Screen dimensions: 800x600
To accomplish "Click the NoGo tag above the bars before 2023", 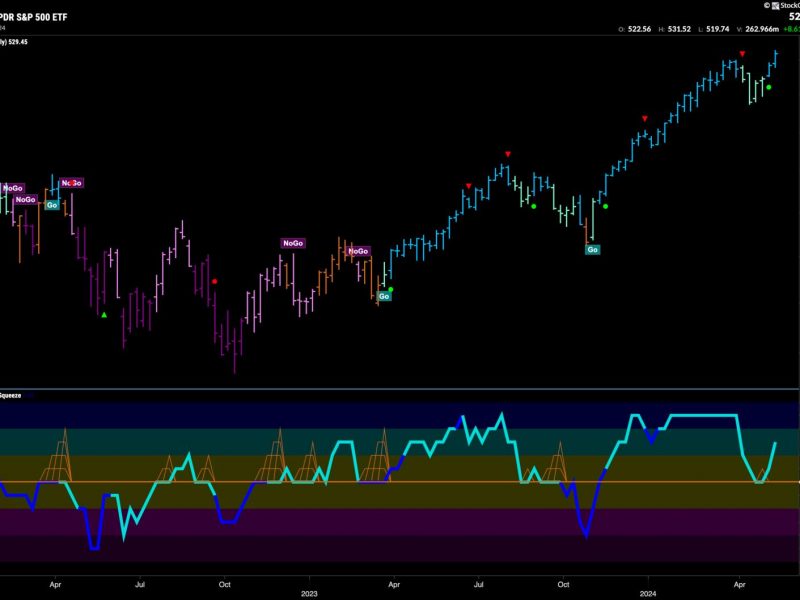I will coord(293,243).
